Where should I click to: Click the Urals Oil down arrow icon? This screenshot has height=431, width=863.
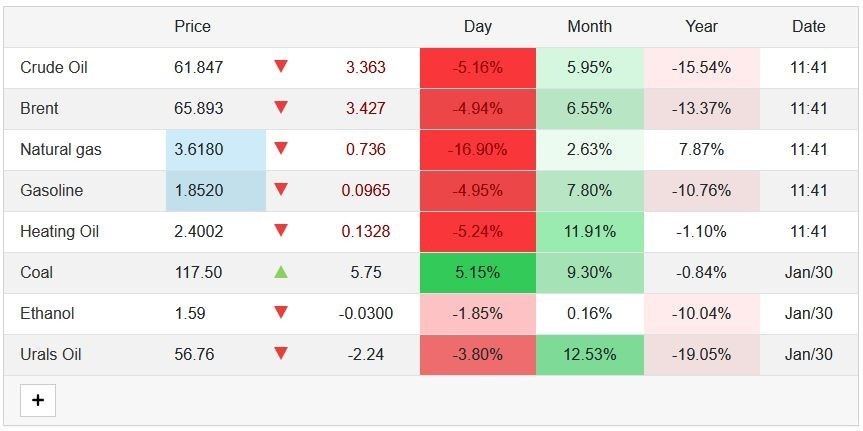[281, 354]
